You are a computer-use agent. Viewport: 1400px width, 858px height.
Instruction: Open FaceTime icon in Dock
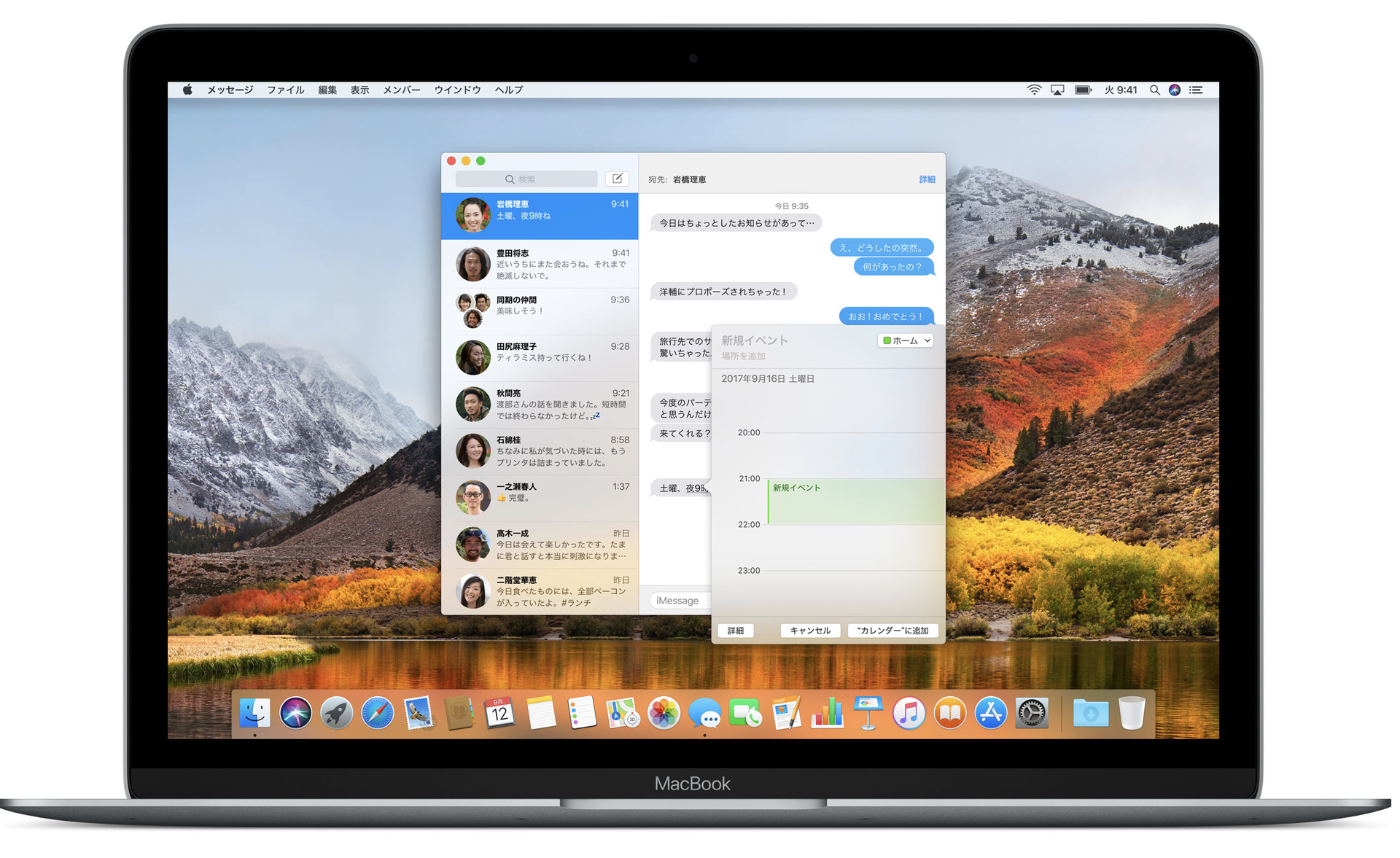pyautogui.click(x=745, y=712)
